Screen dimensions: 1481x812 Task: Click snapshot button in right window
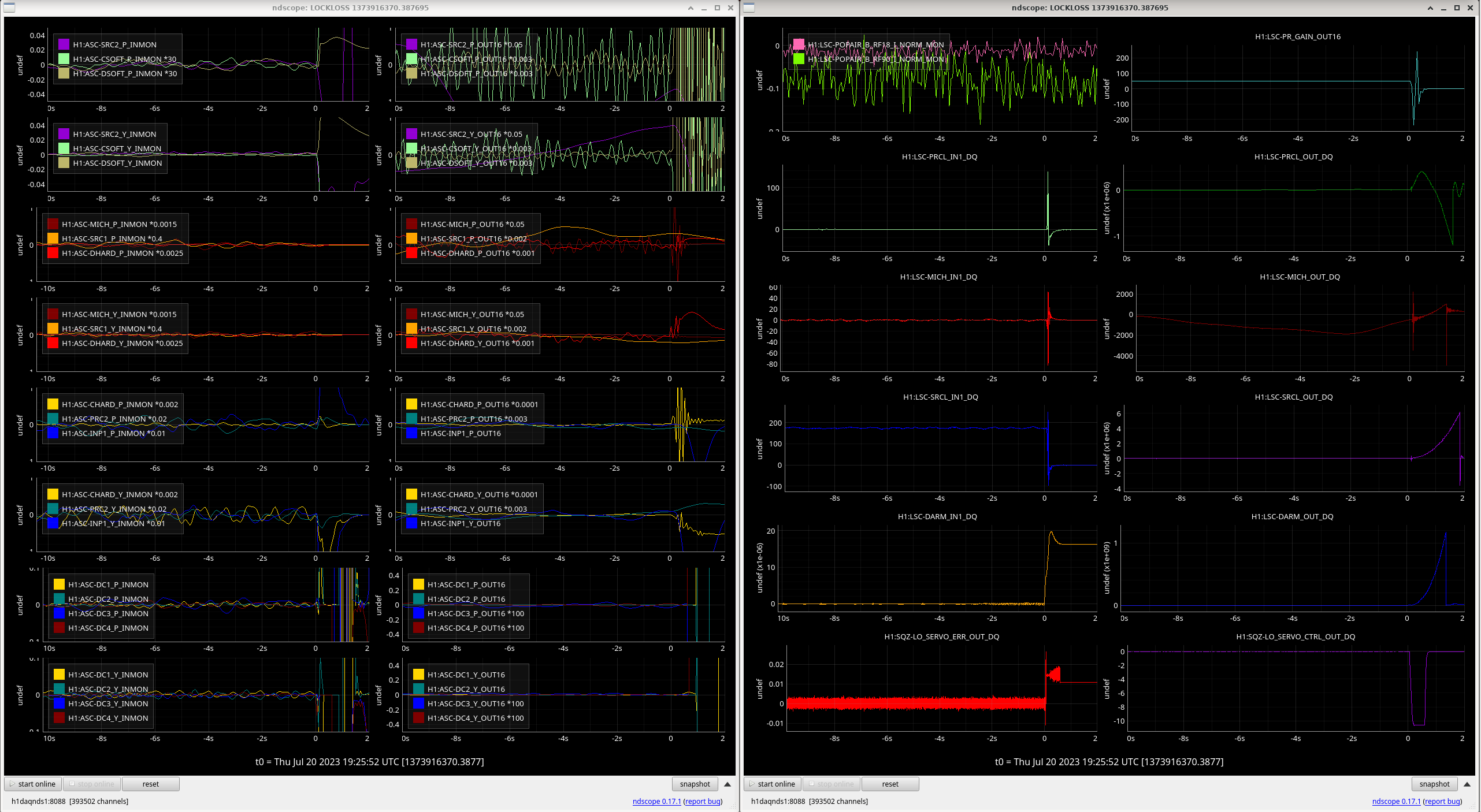[1434, 784]
